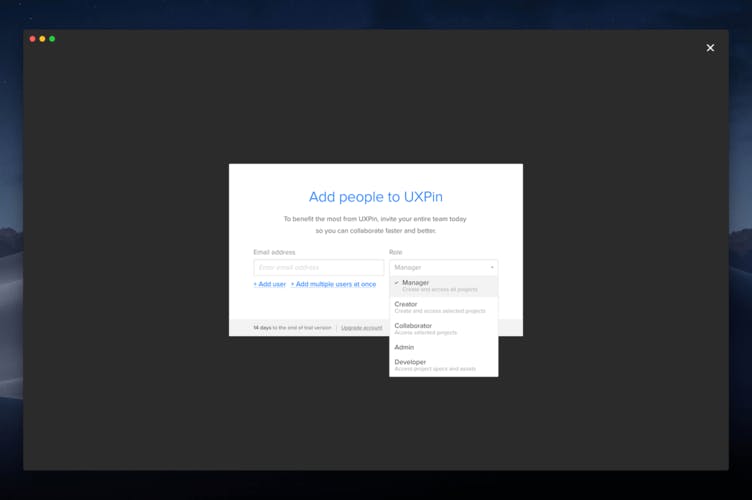Click the Email address input field

[x=318, y=267]
